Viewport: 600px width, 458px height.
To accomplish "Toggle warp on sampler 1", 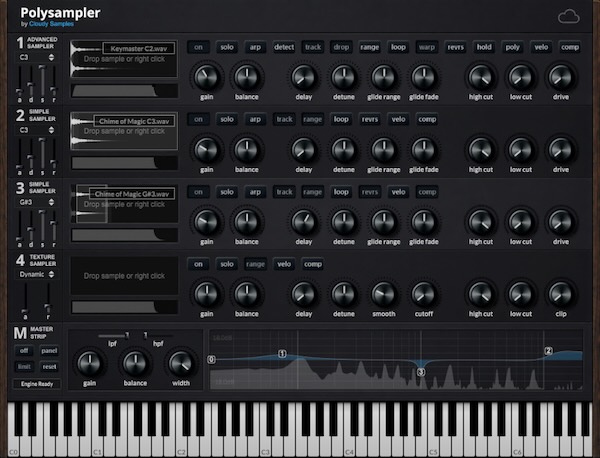I will [427, 47].
